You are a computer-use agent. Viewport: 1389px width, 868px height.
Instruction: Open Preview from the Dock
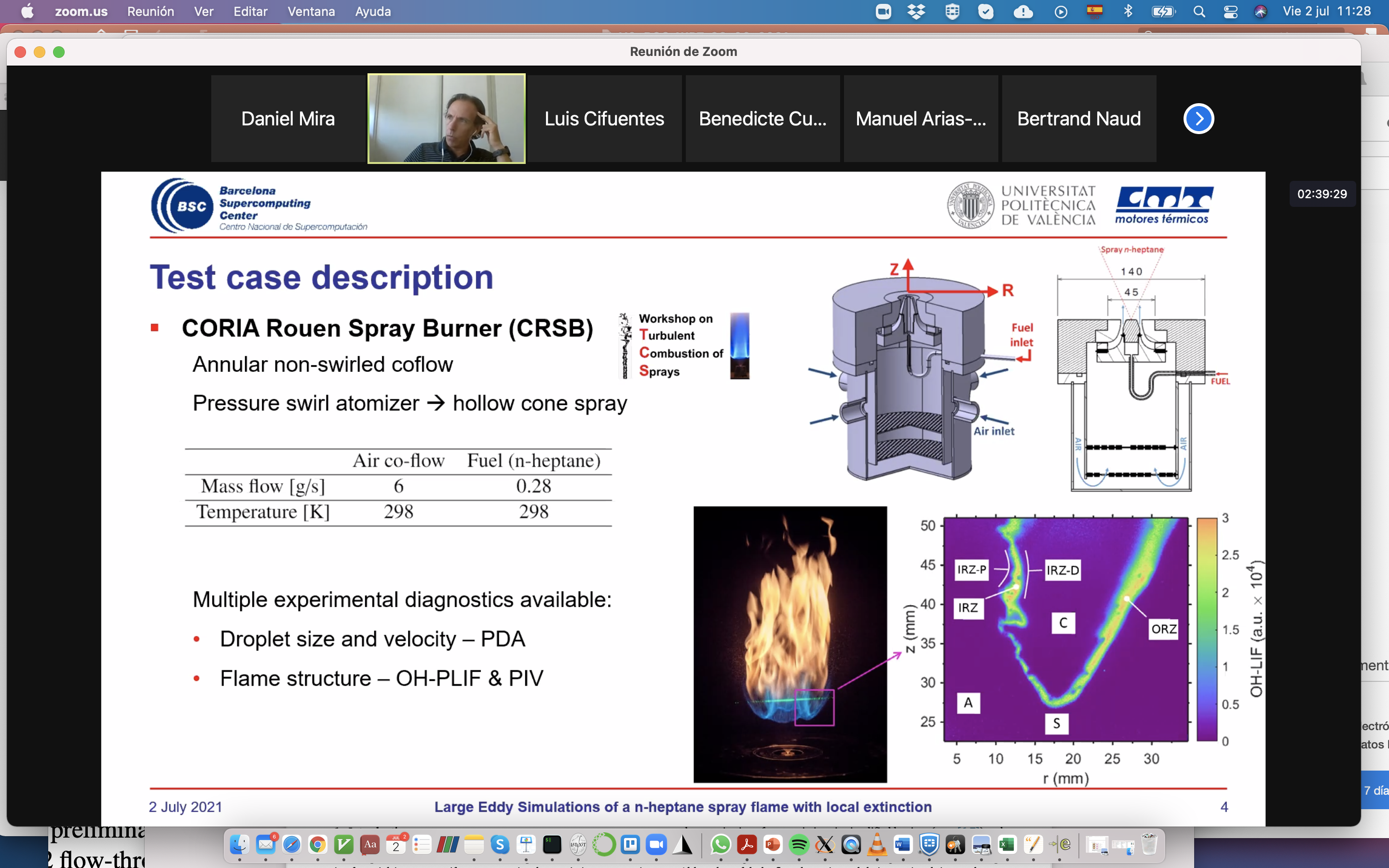981,844
